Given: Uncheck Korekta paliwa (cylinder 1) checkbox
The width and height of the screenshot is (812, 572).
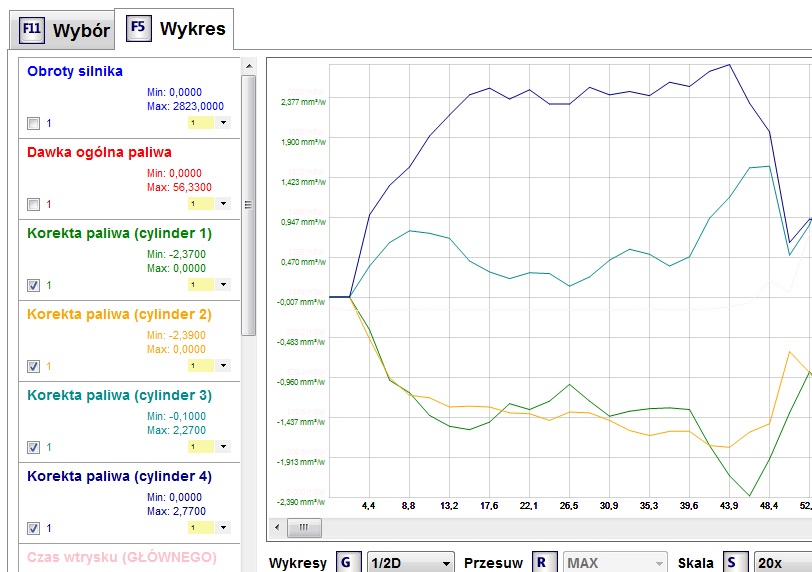Looking at the screenshot, I should click(x=33, y=285).
